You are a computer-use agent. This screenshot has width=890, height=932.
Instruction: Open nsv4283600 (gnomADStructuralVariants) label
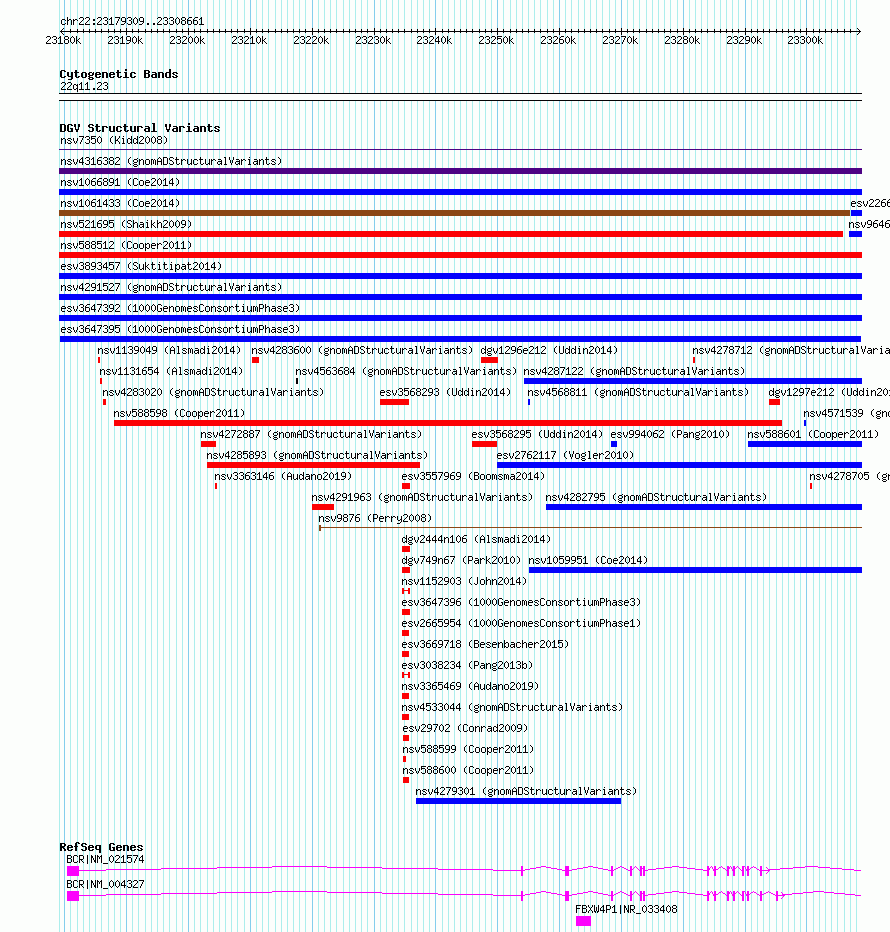pos(362,350)
